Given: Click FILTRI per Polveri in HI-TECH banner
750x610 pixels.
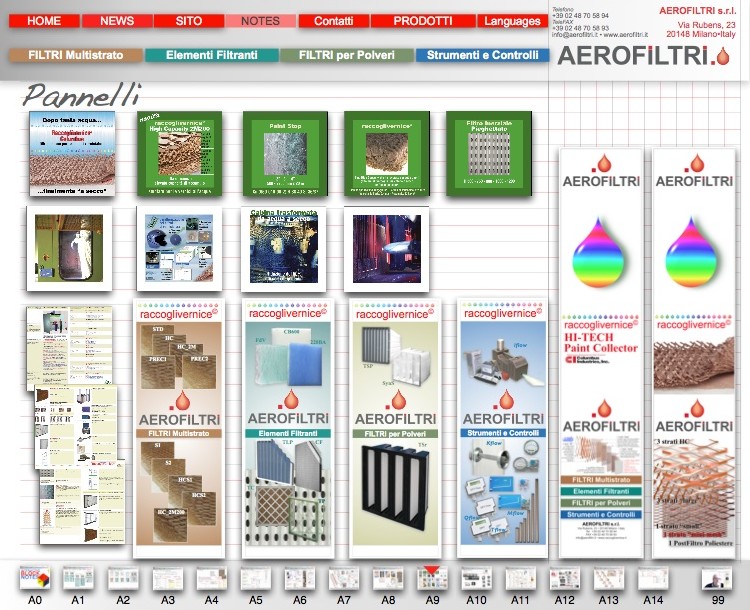Looking at the screenshot, I should (x=601, y=503).
